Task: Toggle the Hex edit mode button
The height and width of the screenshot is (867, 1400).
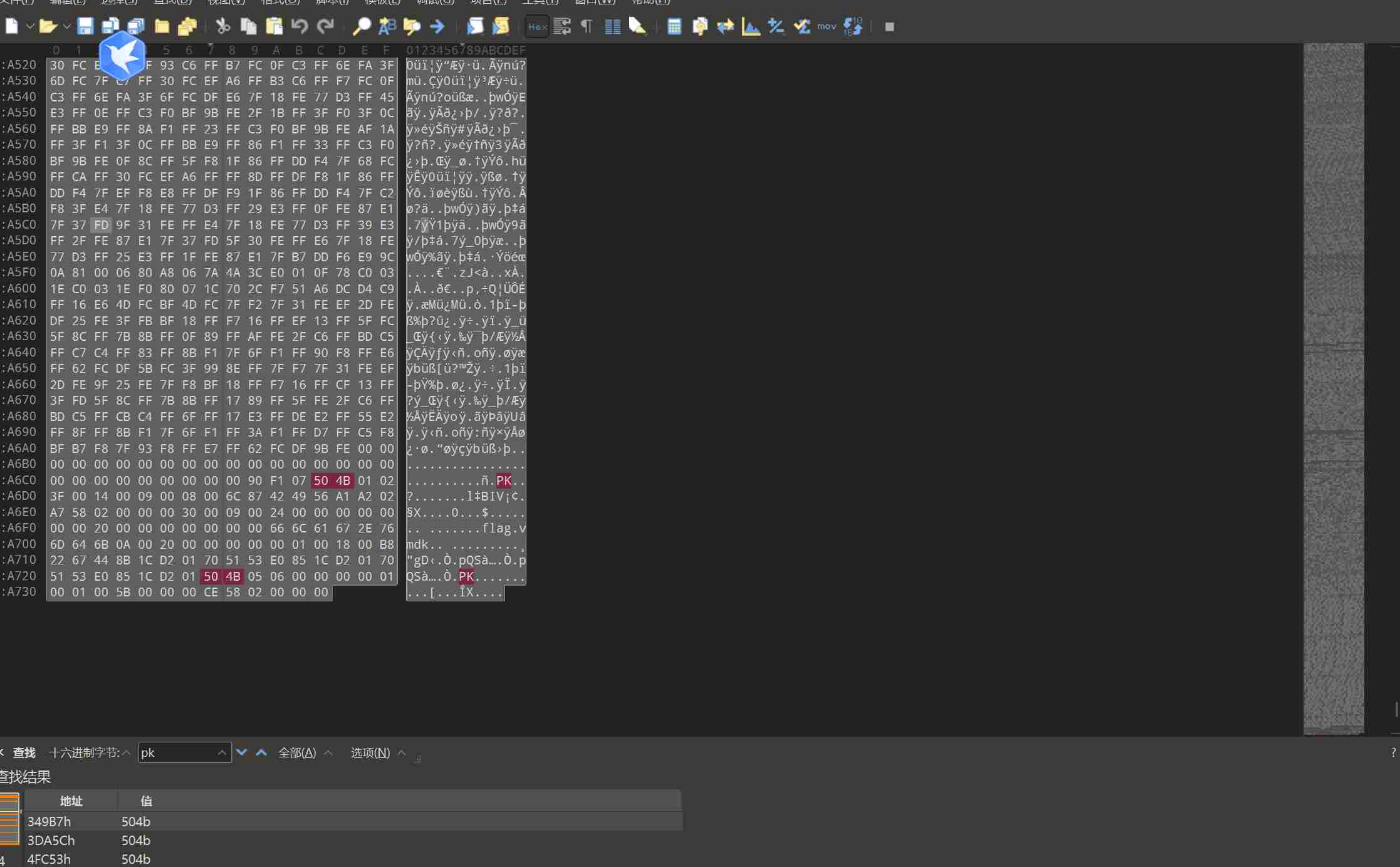Action: (537, 26)
